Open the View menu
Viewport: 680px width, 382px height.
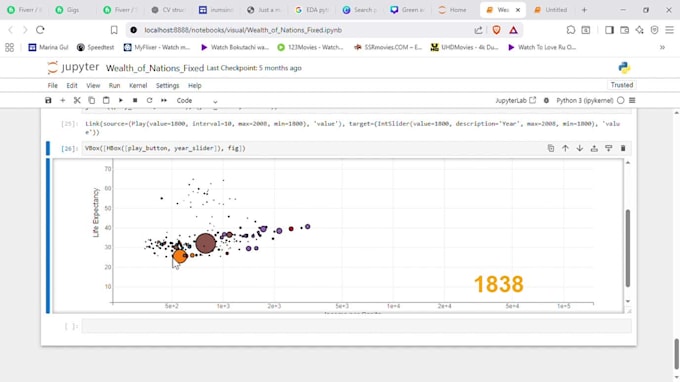[93, 85]
